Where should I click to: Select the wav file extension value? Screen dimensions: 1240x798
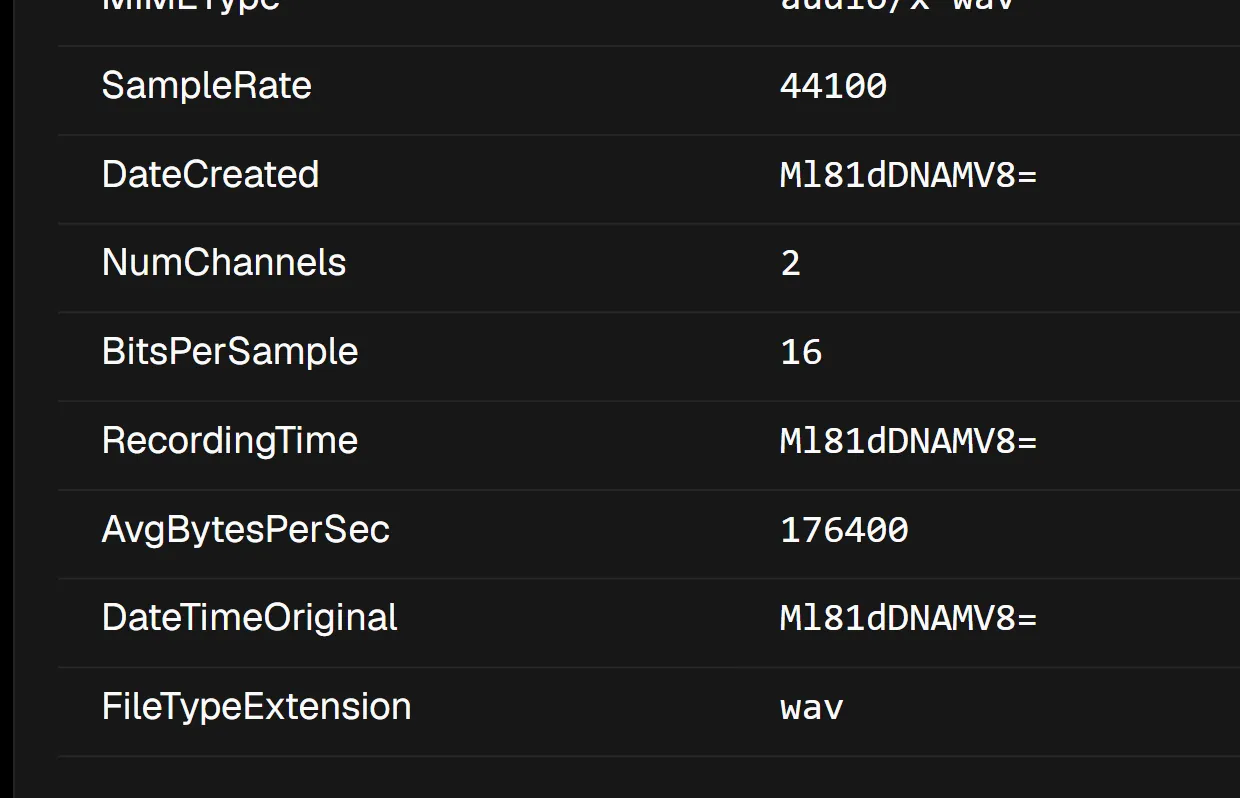coord(812,708)
